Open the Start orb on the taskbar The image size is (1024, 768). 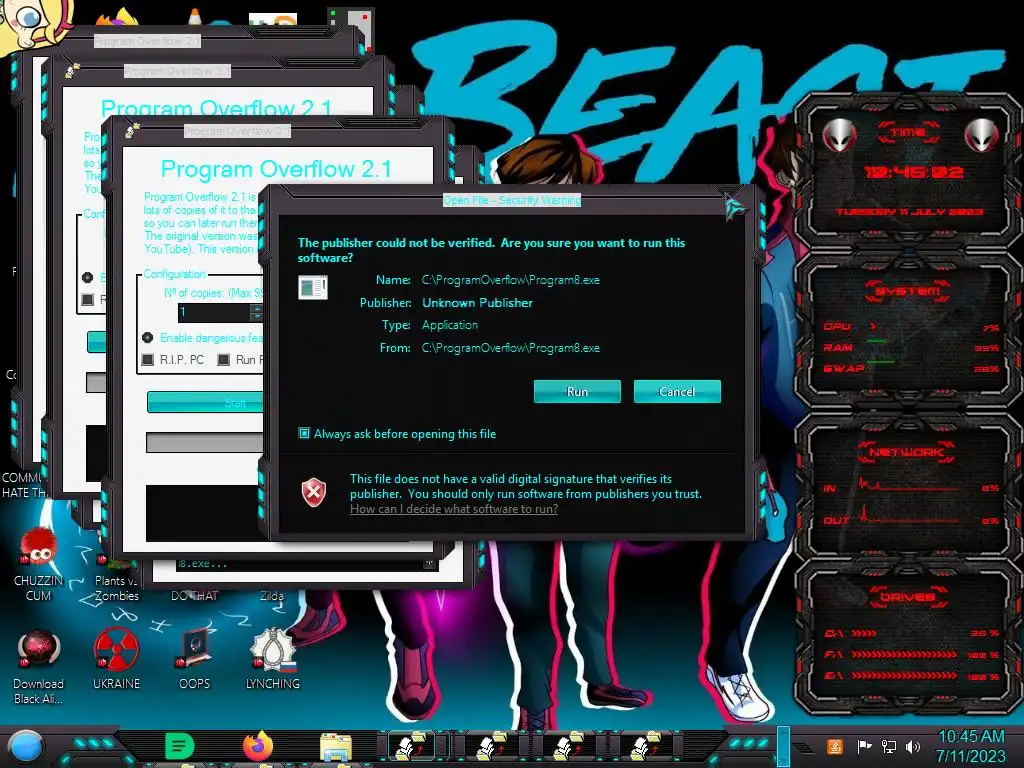click(x=26, y=747)
